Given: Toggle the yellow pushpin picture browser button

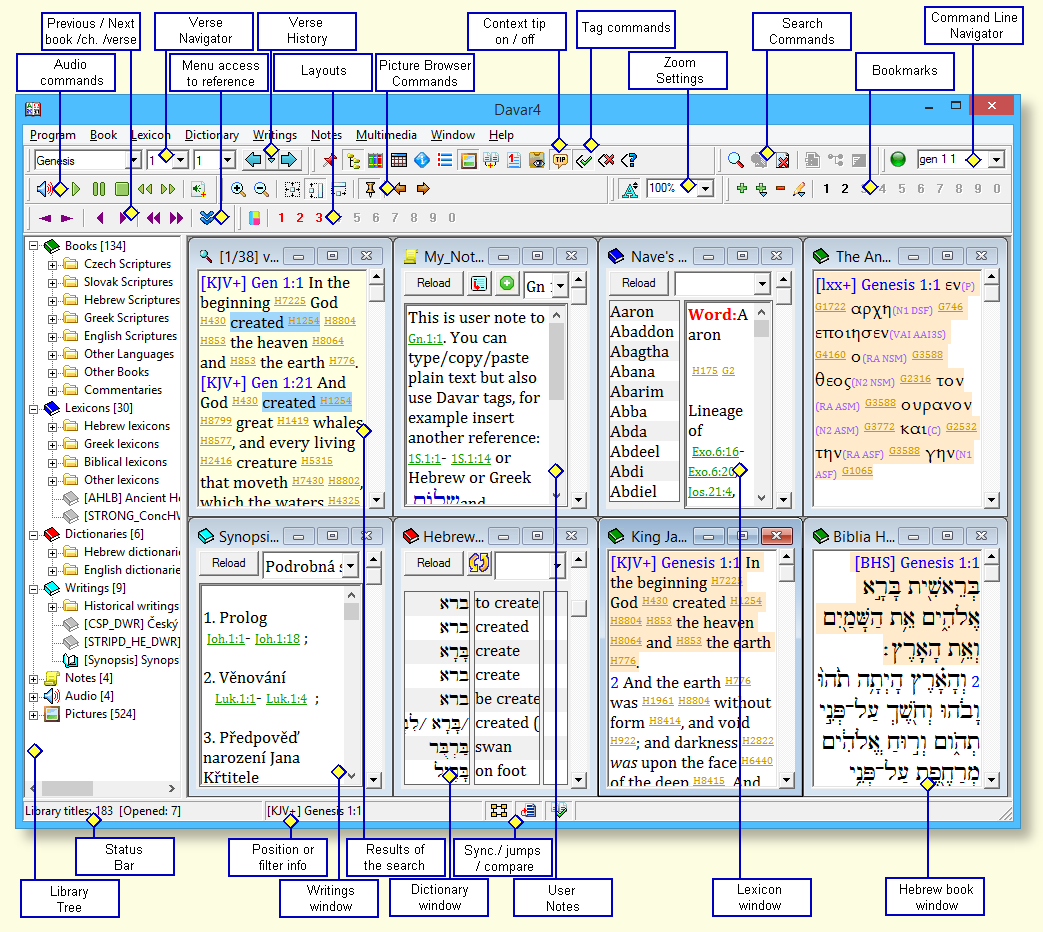Looking at the screenshot, I should pyautogui.click(x=371, y=189).
